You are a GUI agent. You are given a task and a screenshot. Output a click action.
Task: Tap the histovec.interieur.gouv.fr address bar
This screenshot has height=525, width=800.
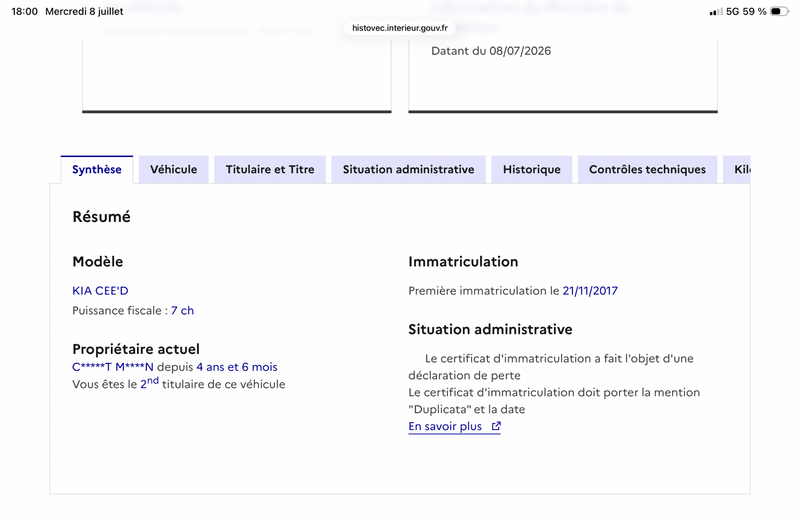[400, 28]
